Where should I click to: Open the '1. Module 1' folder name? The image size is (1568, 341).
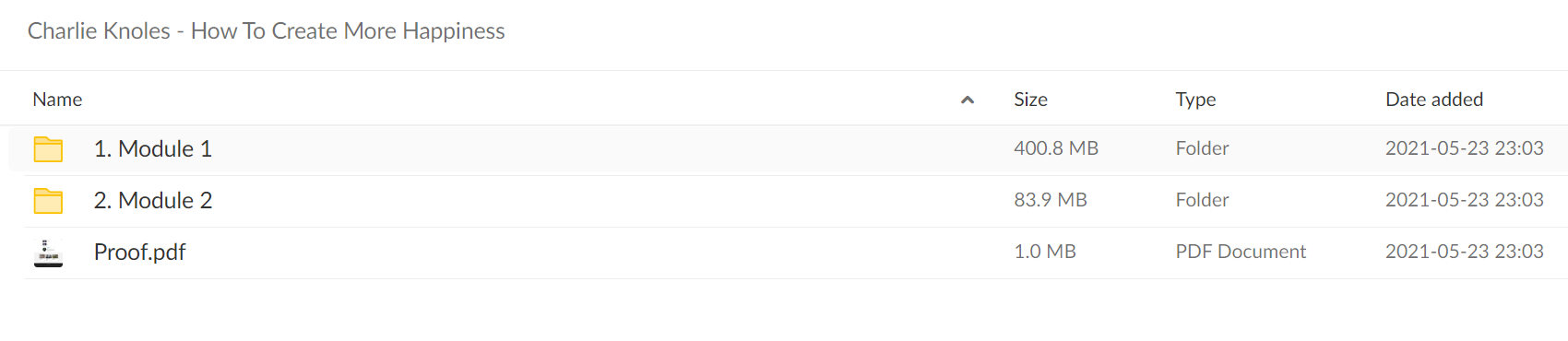(153, 149)
